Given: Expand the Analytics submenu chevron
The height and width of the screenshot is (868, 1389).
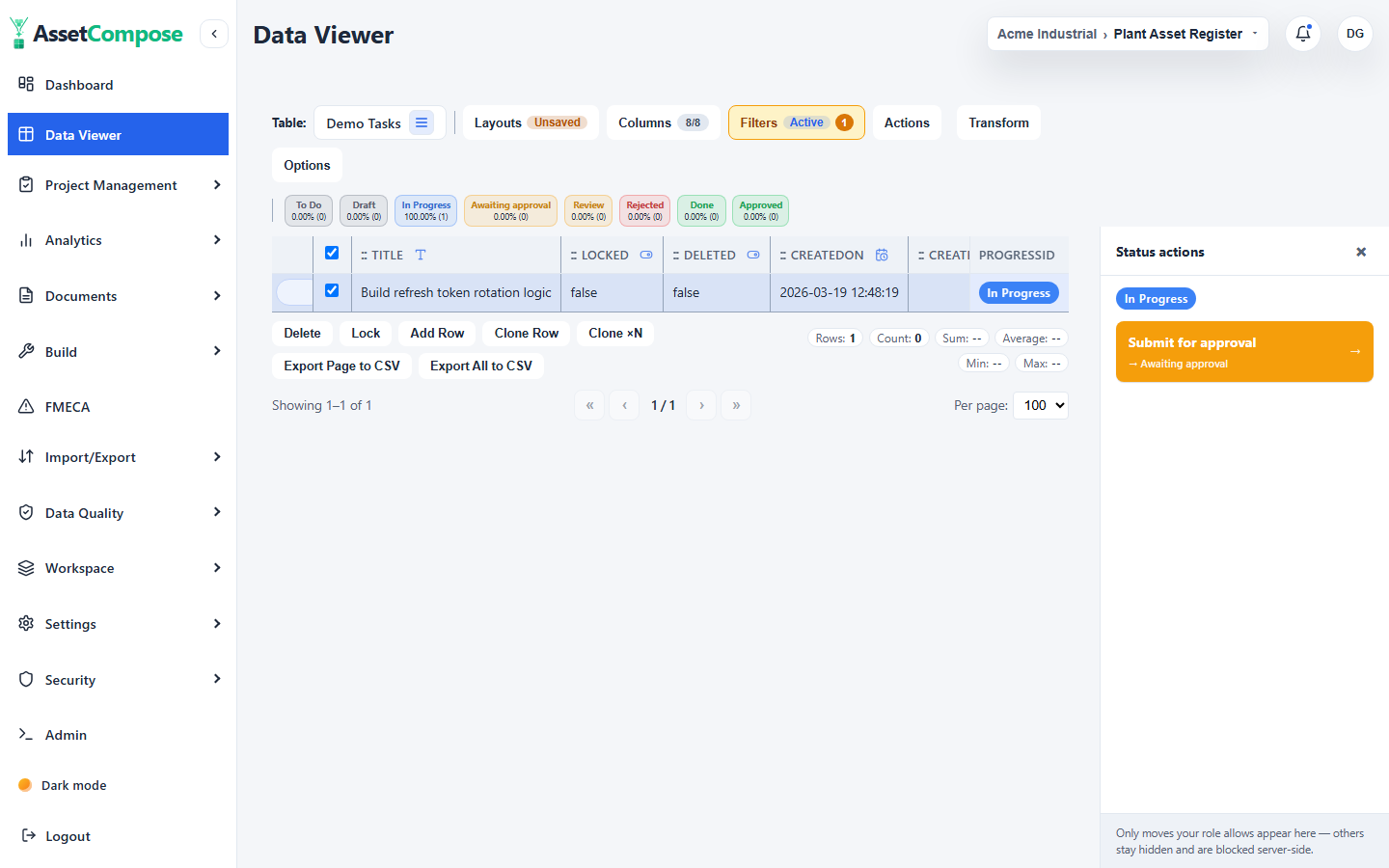Looking at the screenshot, I should click(x=217, y=239).
